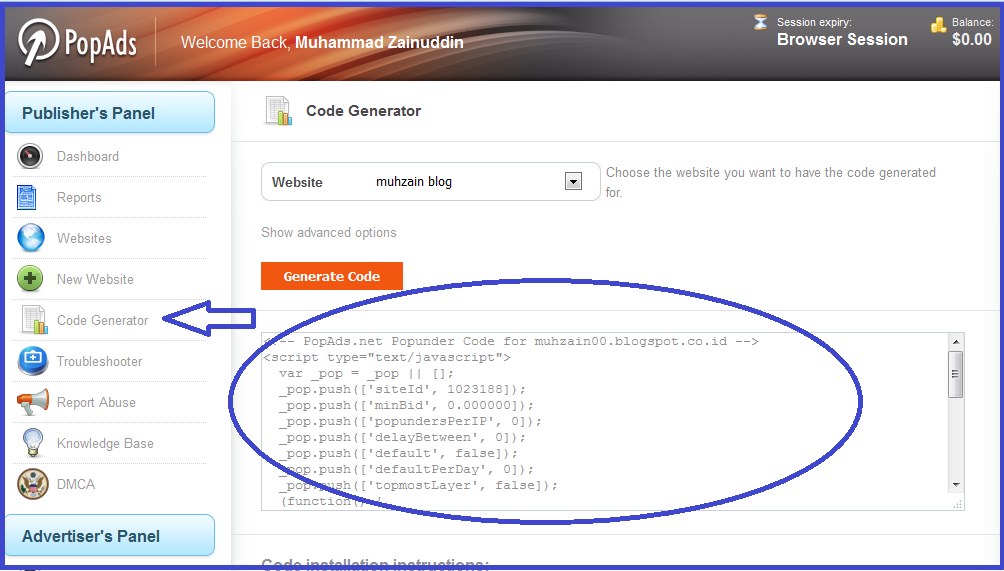Viewport: 1004px width, 571px height.
Task: Click the session expiry hourglass icon
Action: tap(760, 22)
